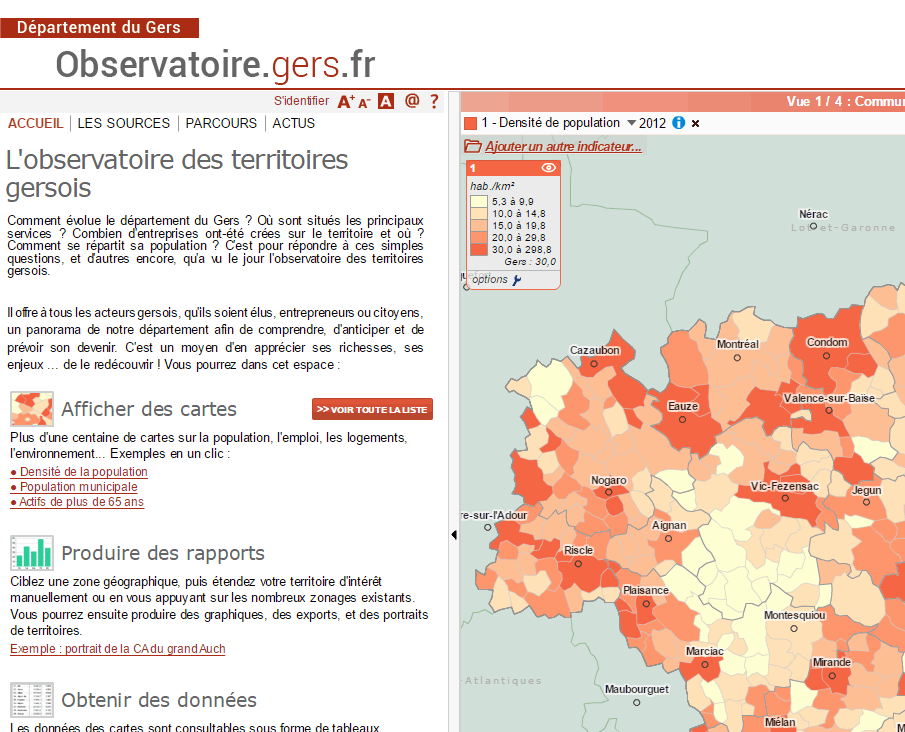Click 'Obtenir des données' heading
The width and height of the screenshot is (905, 732).
coord(159,700)
